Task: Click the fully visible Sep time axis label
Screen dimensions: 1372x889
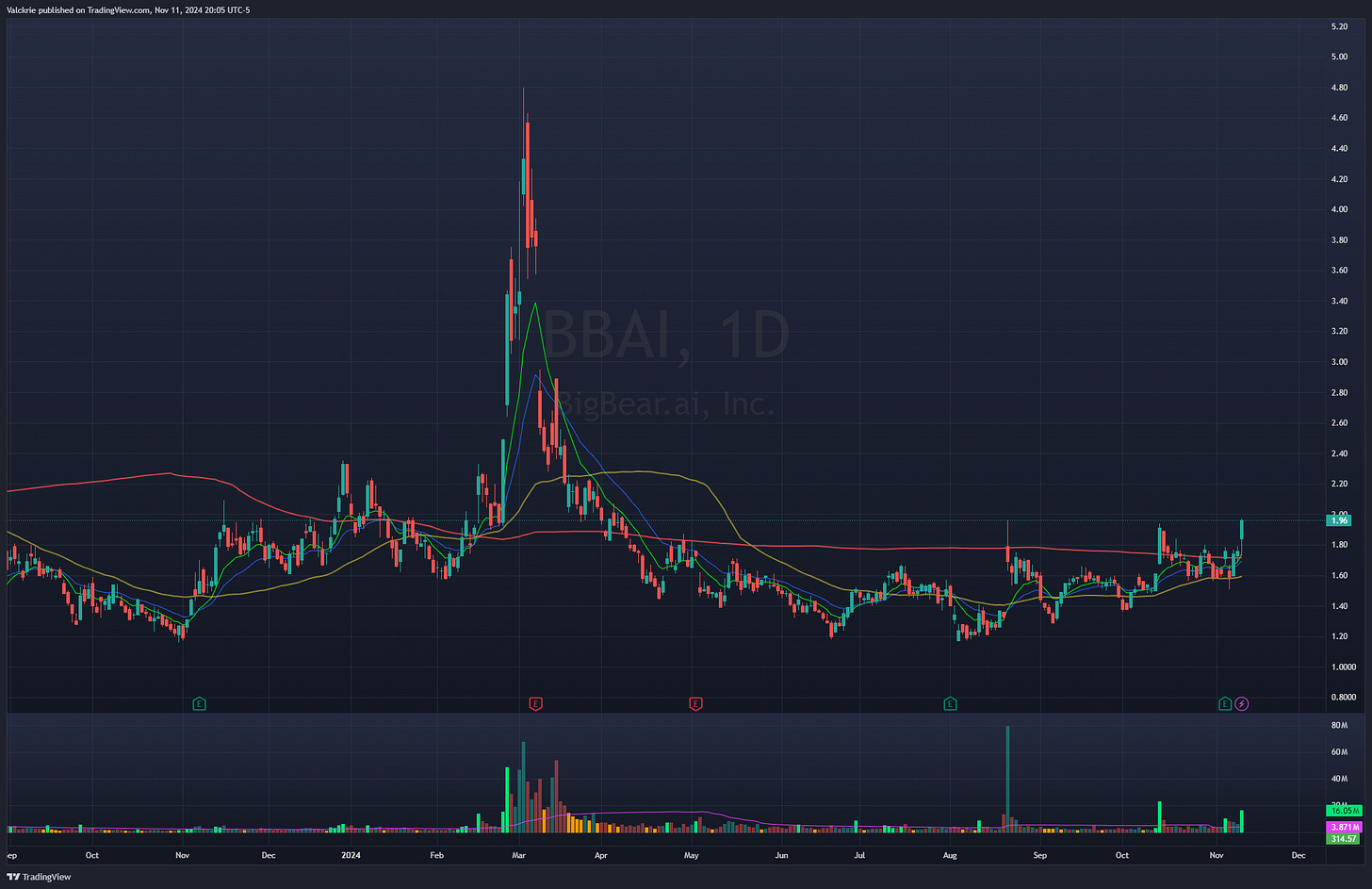Action: 1040,856
